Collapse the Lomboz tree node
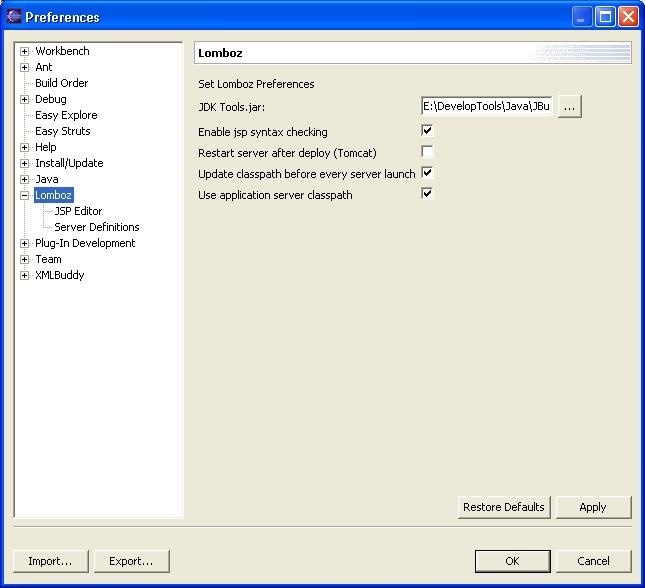 24,195
